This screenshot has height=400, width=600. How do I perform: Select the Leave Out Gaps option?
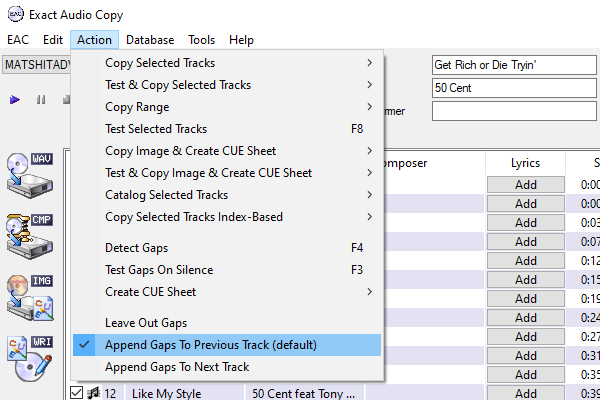[x=146, y=323]
